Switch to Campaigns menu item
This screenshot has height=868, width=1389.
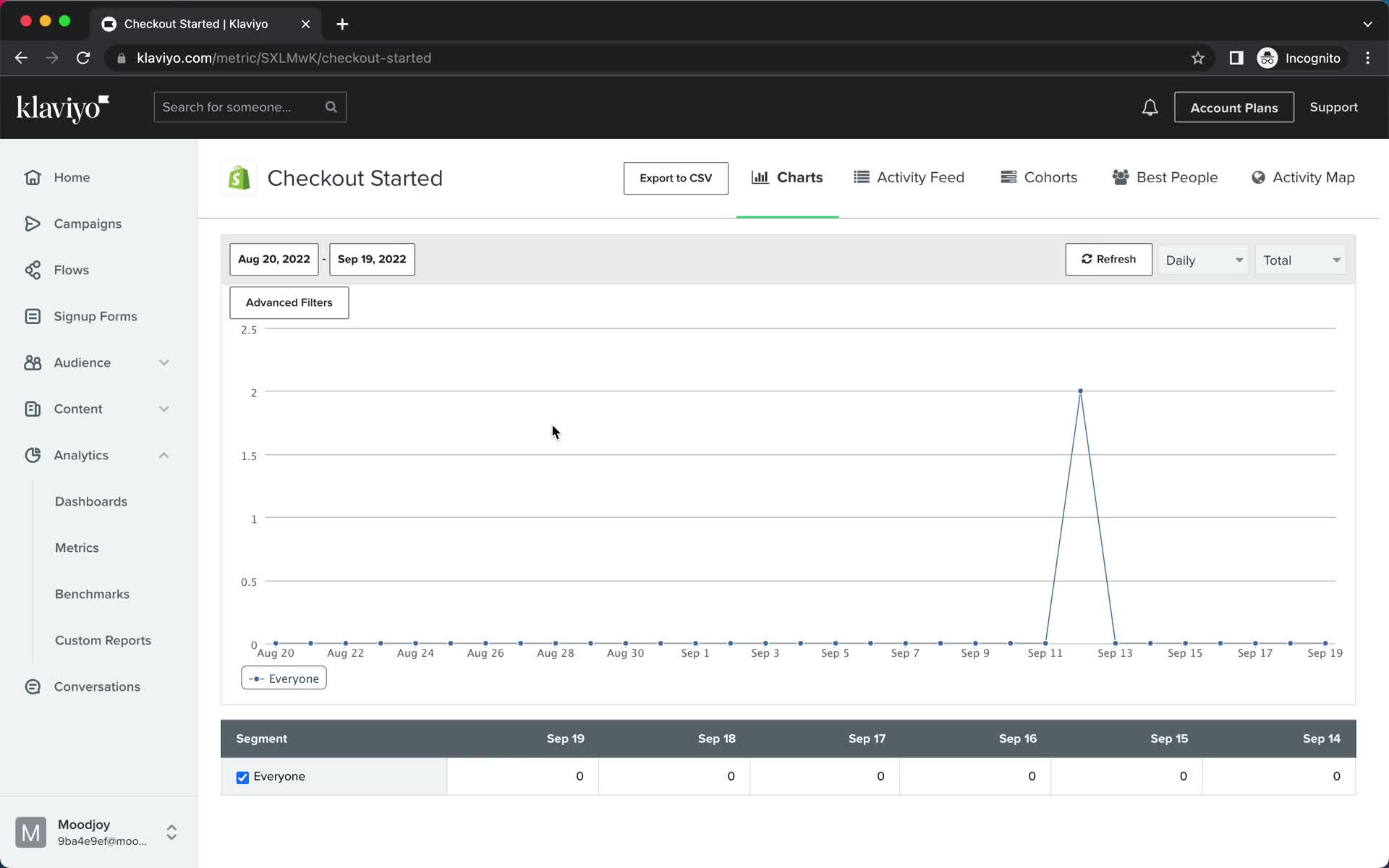(88, 223)
